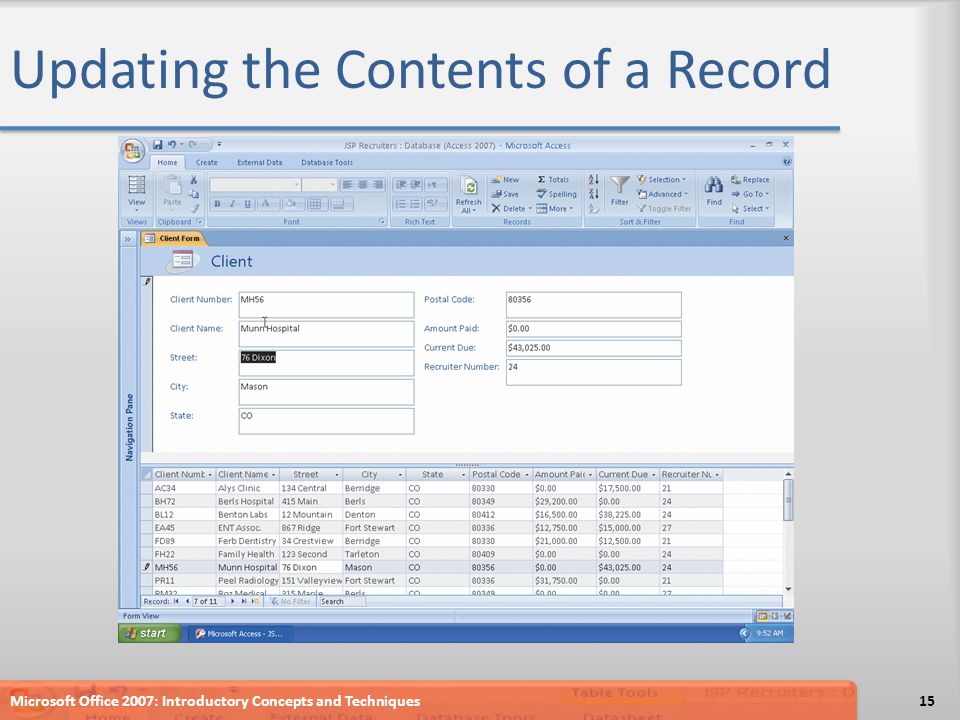Open the Select dropdown in Find group
The width and height of the screenshot is (960, 720).
click(750, 209)
